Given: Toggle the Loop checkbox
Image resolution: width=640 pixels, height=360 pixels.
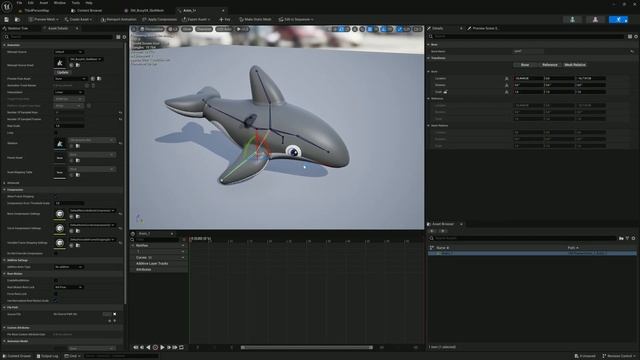Looking at the screenshot, I should click(x=56, y=133).
